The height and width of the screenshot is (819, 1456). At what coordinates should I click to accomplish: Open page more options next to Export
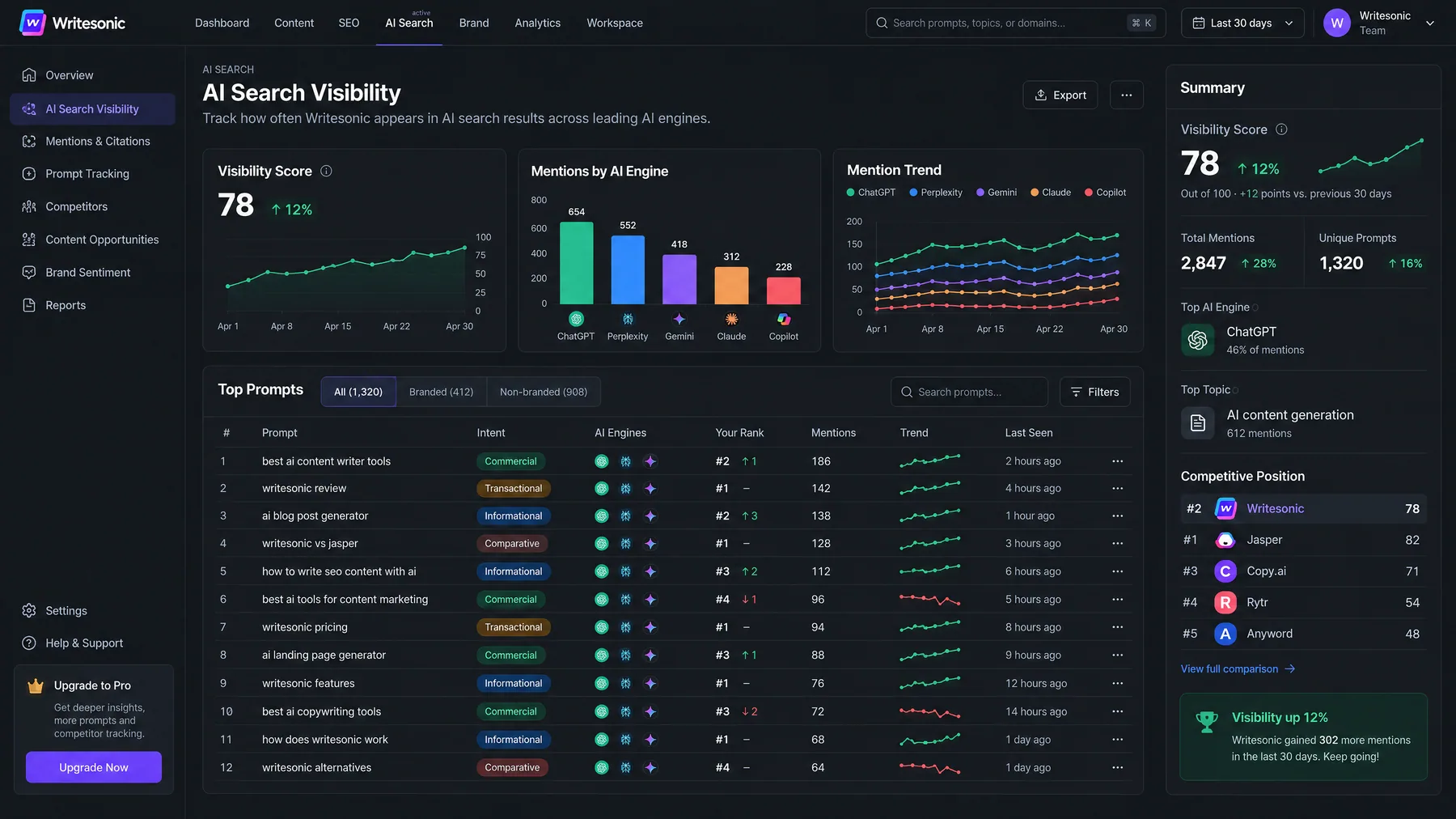(x=1127, y=95)
